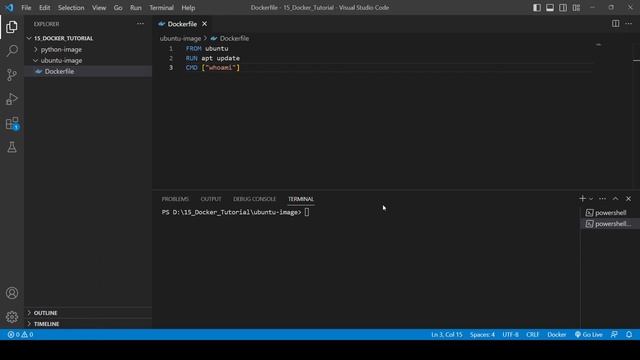Open the Search view in activity bar

tap(12, 51)
